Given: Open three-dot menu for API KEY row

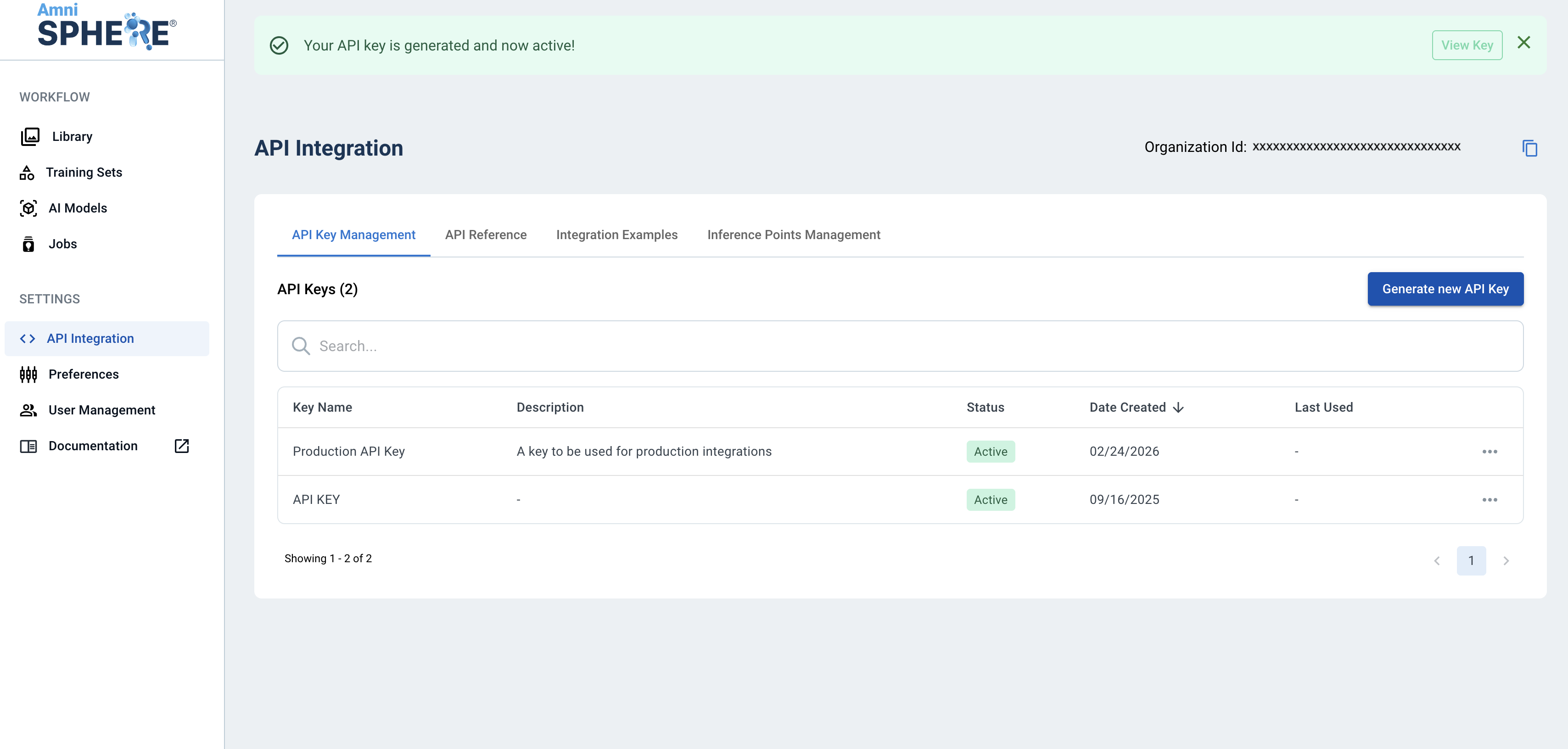Looking at the screenshot, I should point(1489,499).
